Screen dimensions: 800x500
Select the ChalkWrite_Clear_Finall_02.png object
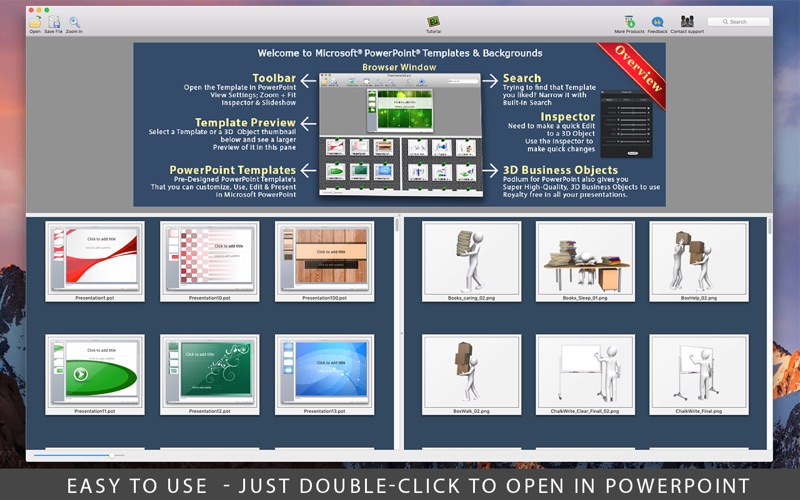(585, 374)
